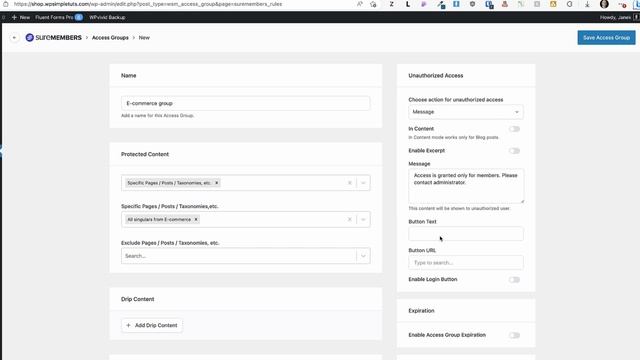Click 'This content will be shown to unauthorized user' text

coord(459,208)
